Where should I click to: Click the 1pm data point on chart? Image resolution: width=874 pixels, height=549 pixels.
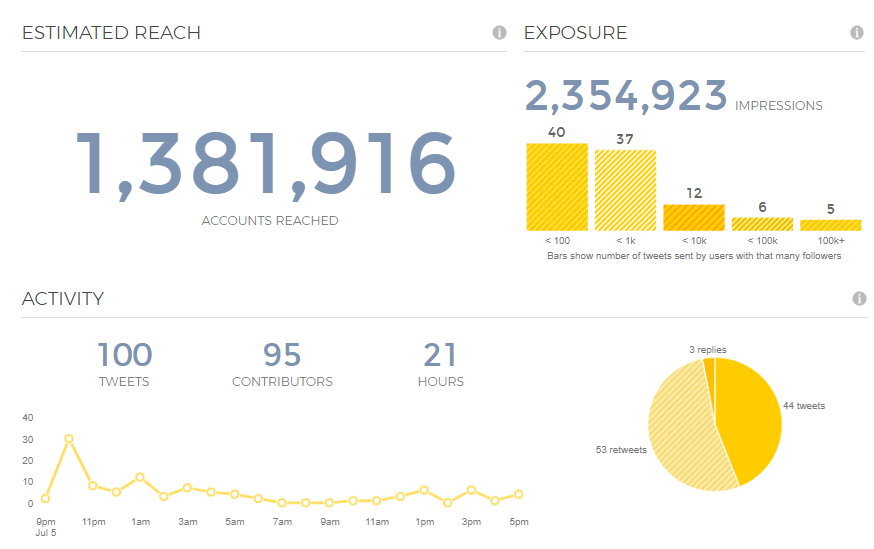(x=424, y=490)
